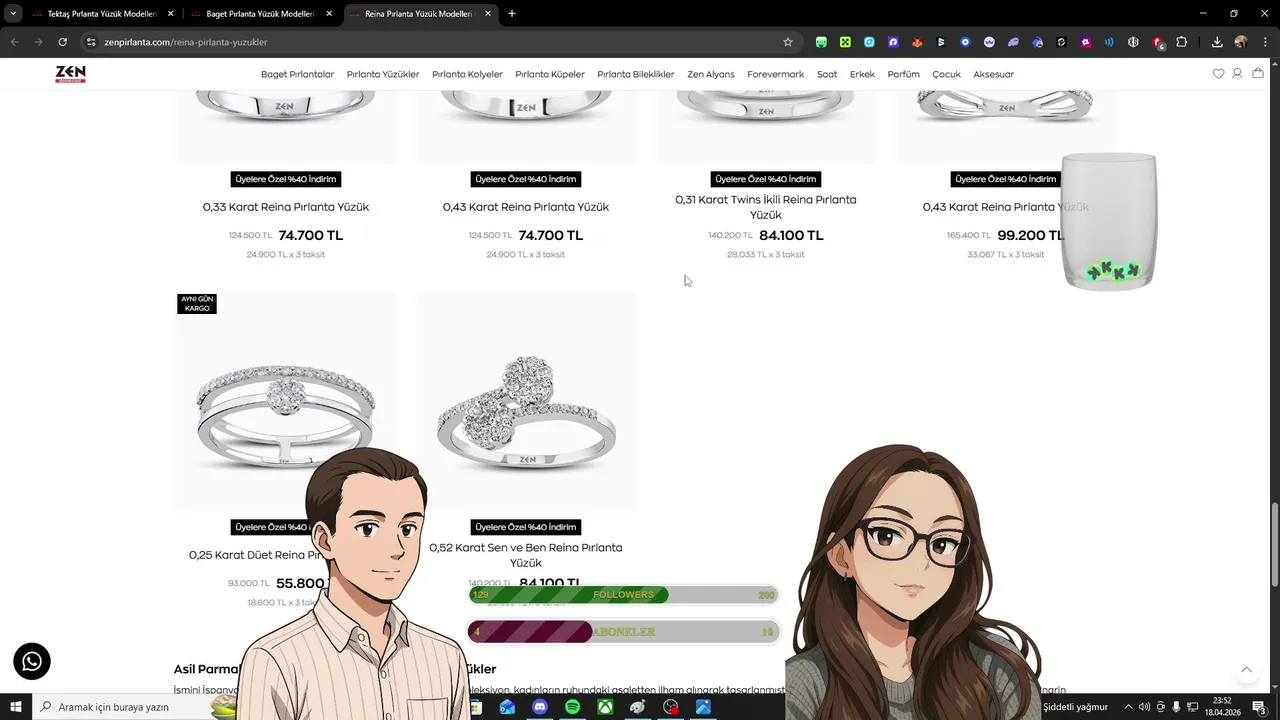1280x720 pixels.
Task: Open the Parfüm menu
Action: click(x=903, y=74)
